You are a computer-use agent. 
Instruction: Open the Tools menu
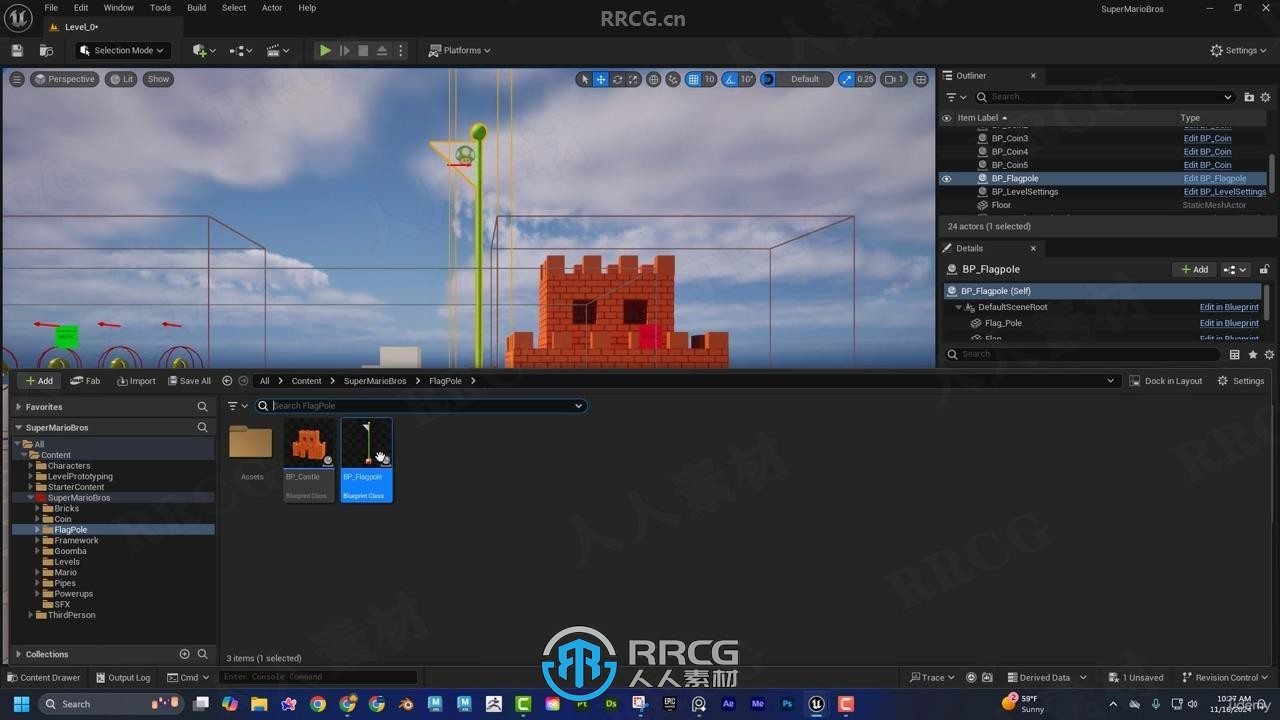(160, 7)
